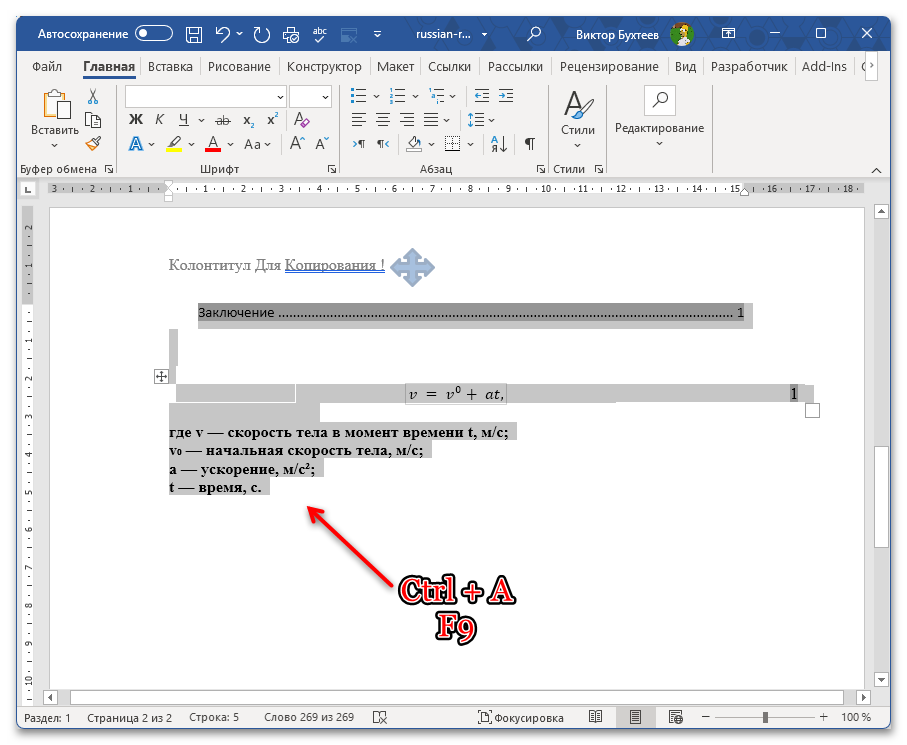The height and width of the screenshot is (745, 907).
Task: Open the search magnifier in title bar
Action: click(534, 34)
